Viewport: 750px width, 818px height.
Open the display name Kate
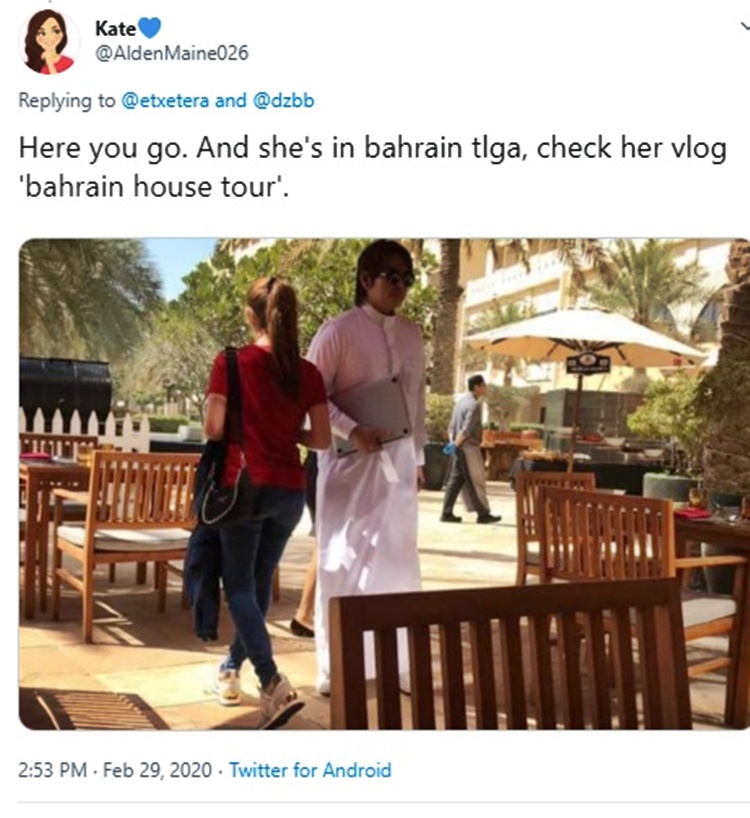(115, 28)
